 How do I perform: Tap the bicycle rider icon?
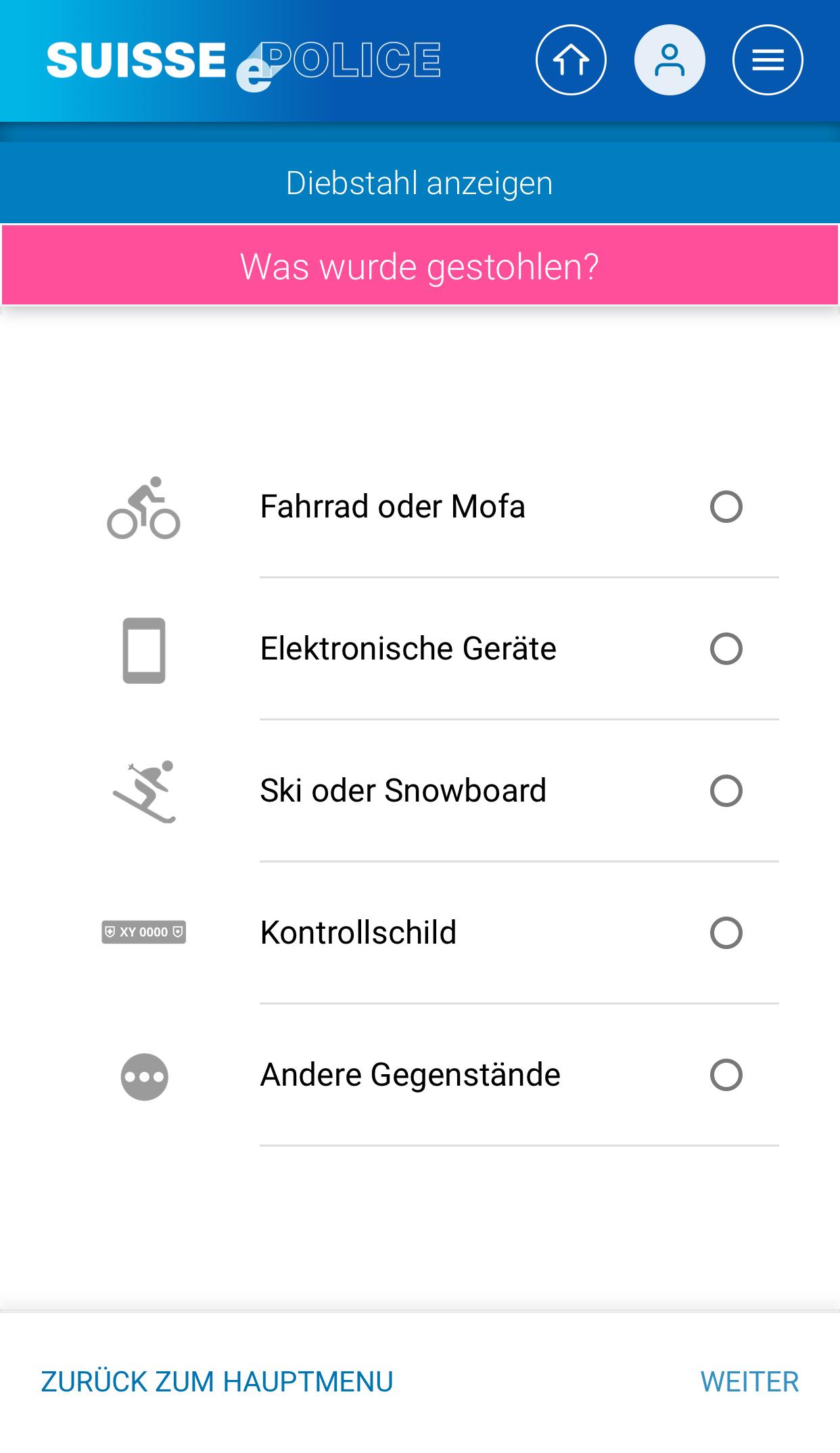pos(143,507)
